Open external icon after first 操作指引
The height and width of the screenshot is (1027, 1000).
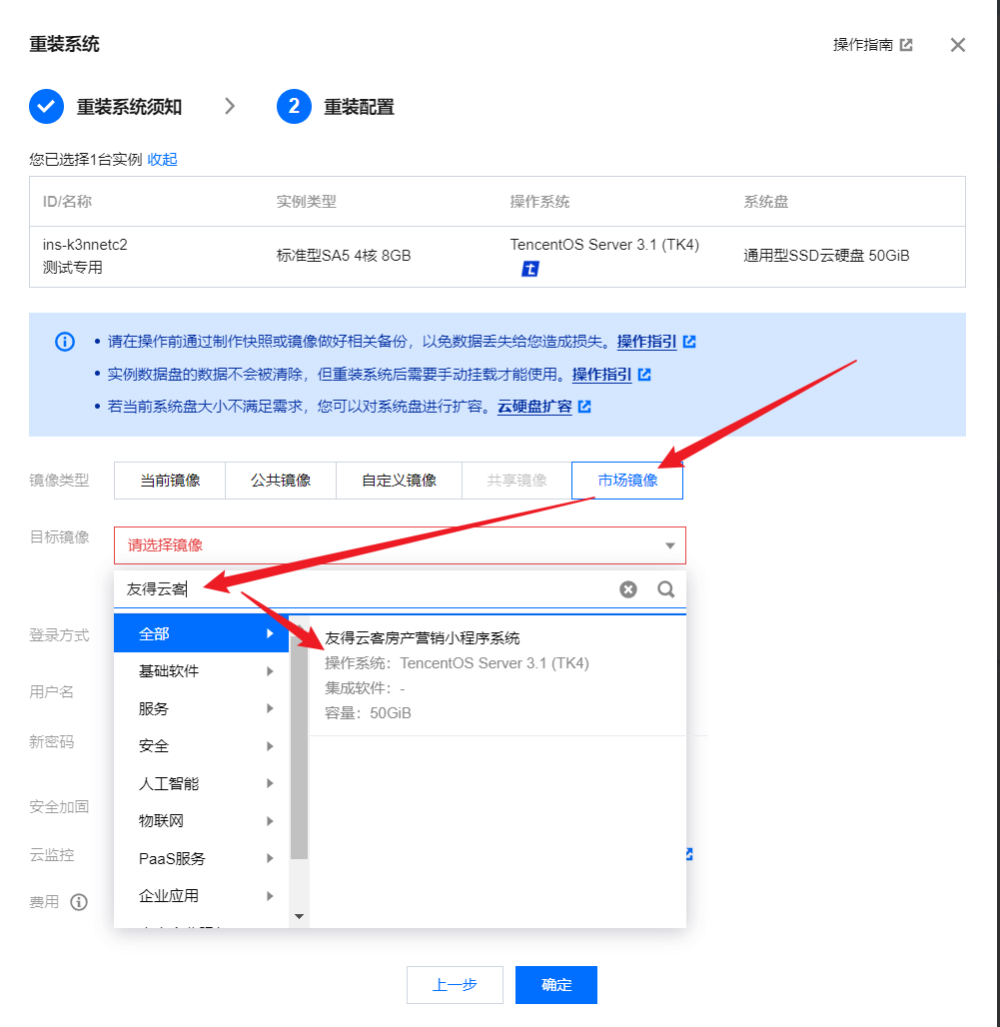point(689,341)
